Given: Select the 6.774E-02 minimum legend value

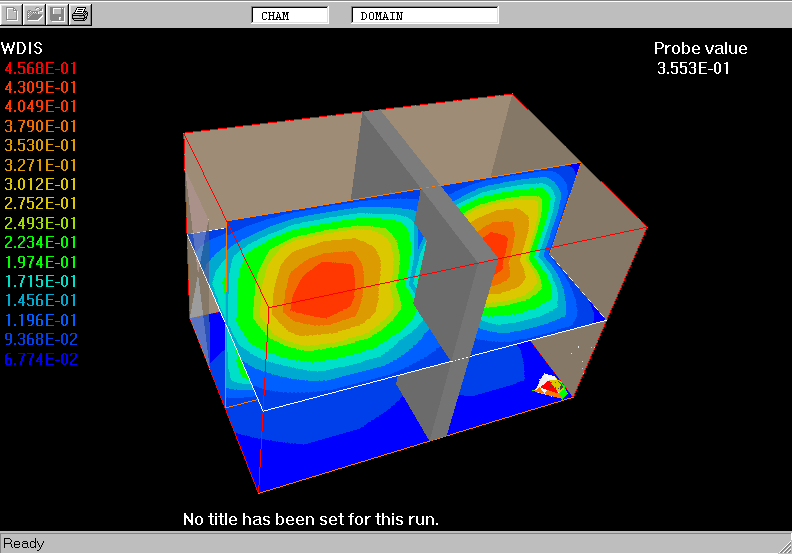Looking at the screenshot, I should [41, 359].
